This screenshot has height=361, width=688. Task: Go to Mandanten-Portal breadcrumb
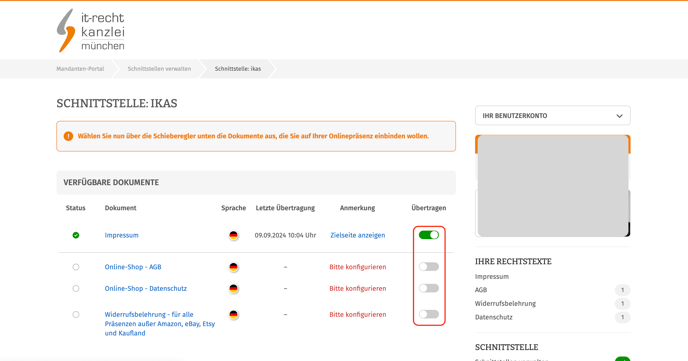(x=80, y=69)
